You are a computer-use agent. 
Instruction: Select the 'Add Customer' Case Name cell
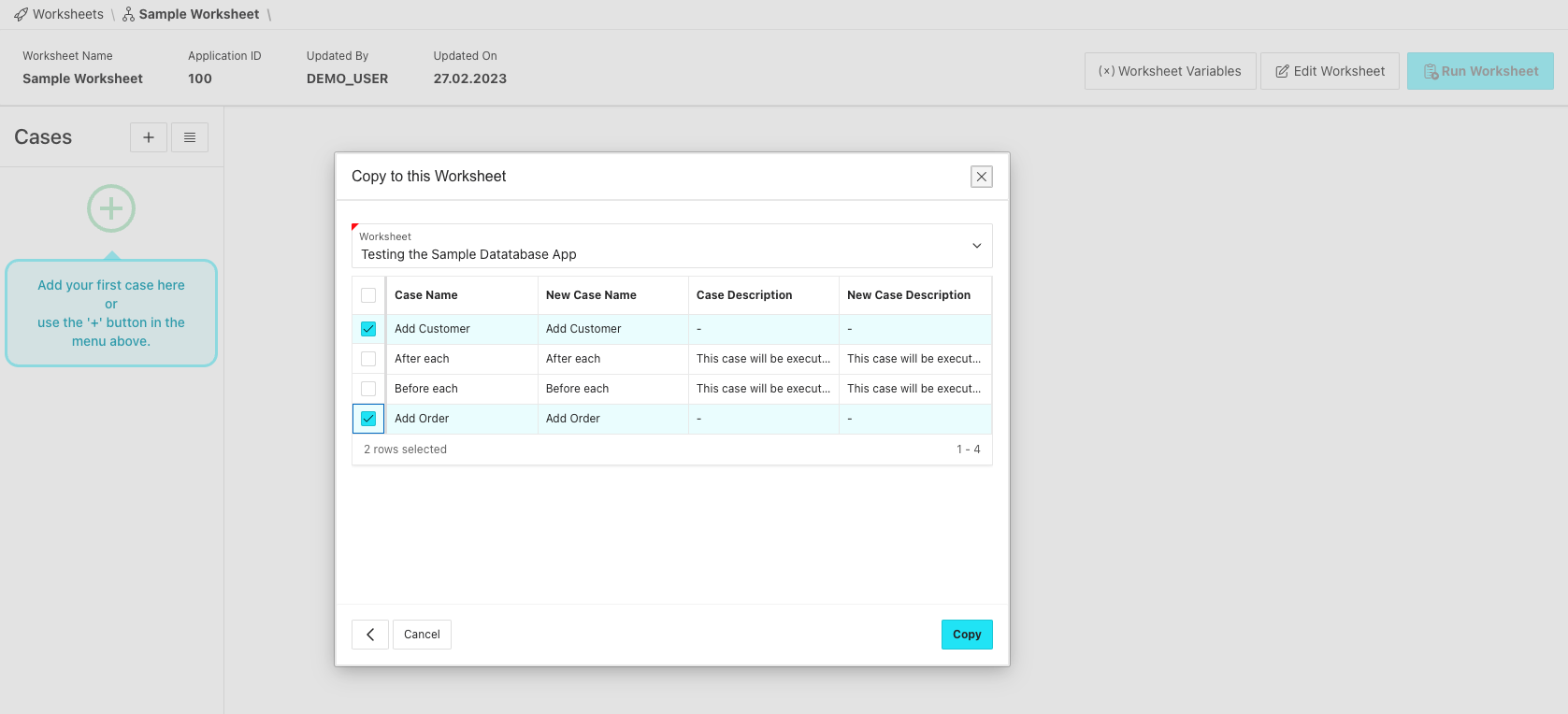pos(462,329)
